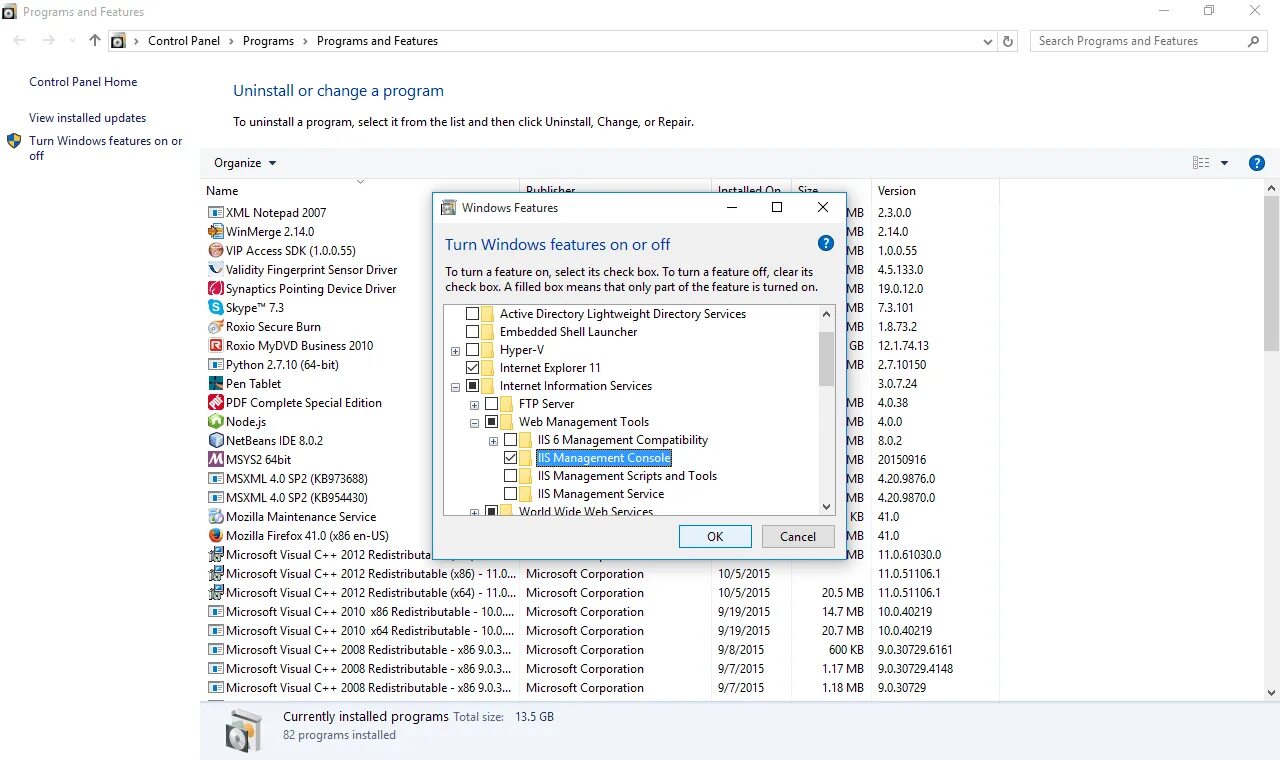The width and height of the screenshot is (1280, 760).
Task: Expand the Hyper-V tree node
Action: 456,351
